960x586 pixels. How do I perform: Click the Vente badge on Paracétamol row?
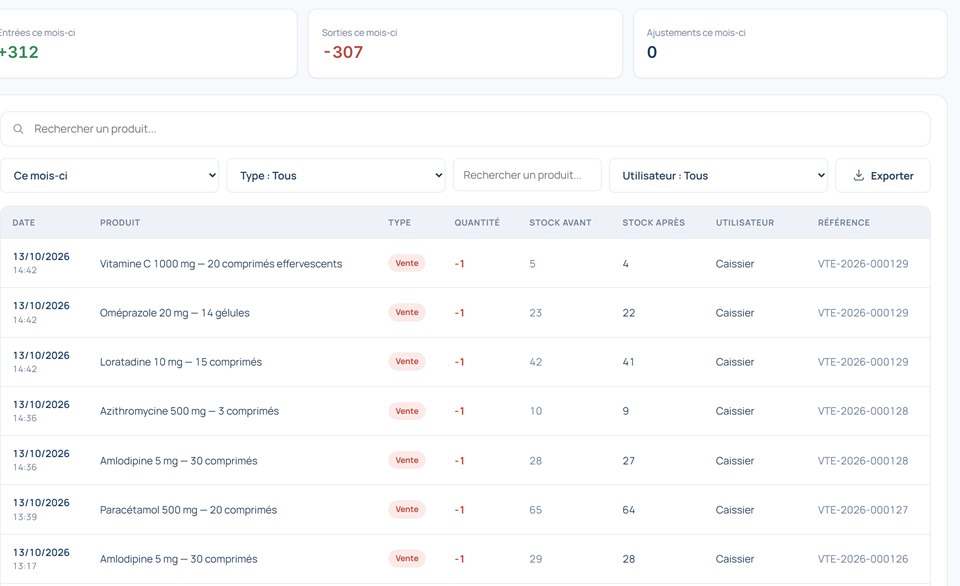[407, 509]
